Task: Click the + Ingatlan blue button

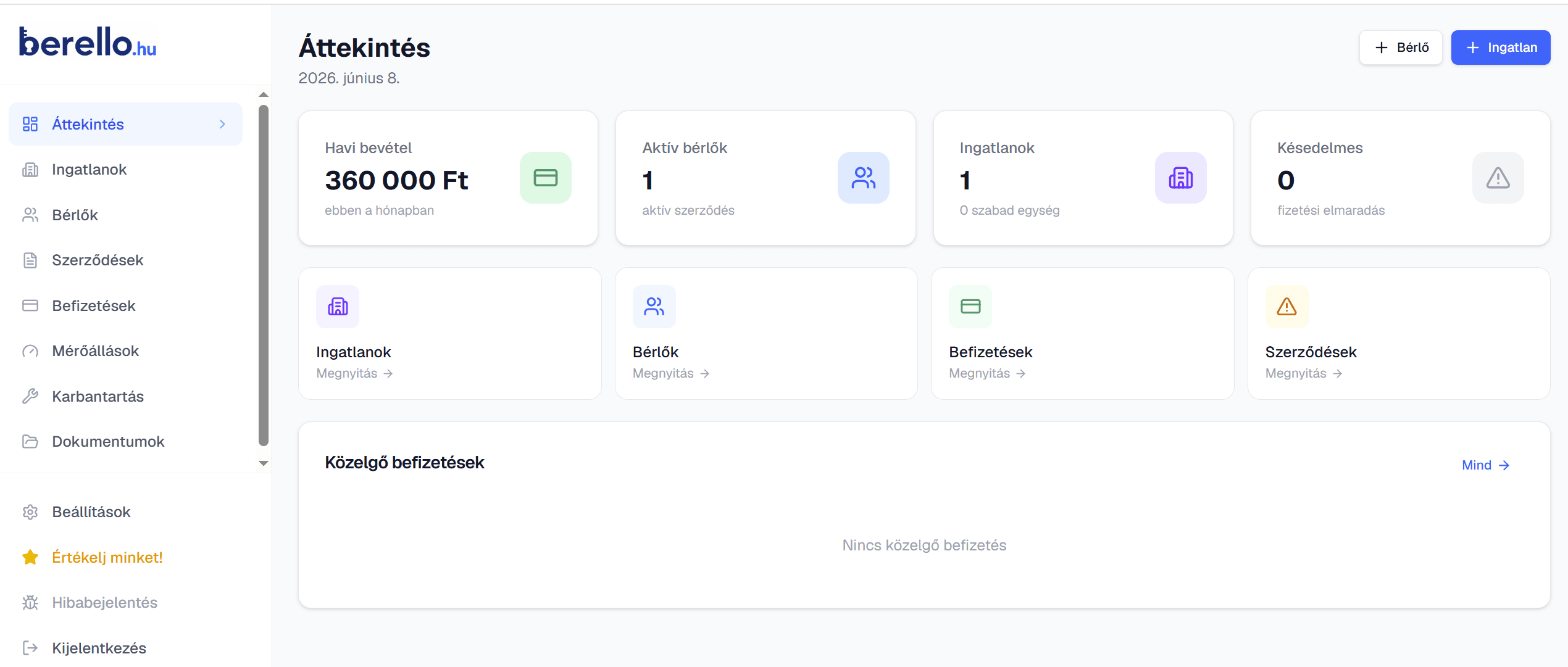Action: click(1501, 48)
